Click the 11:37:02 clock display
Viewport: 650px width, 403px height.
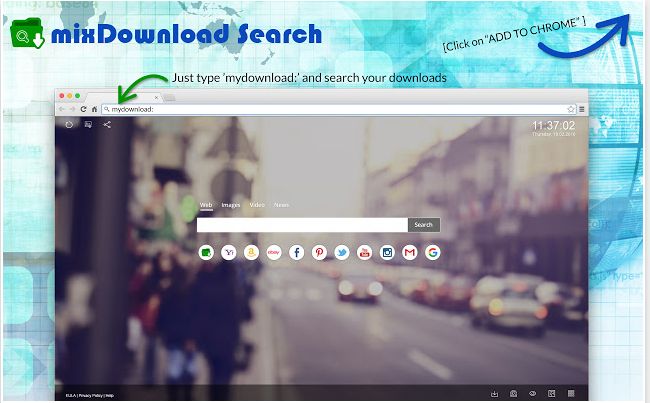tap(553, 125)
